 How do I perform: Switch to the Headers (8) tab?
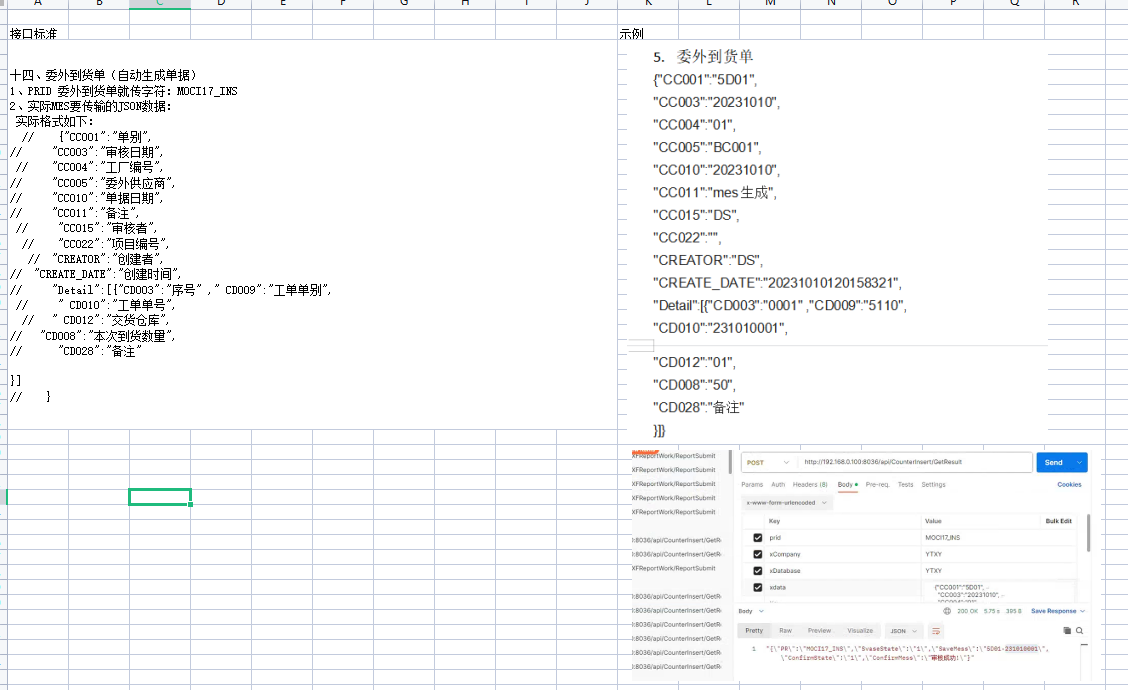pyautogui.click(x=810, y=485)
